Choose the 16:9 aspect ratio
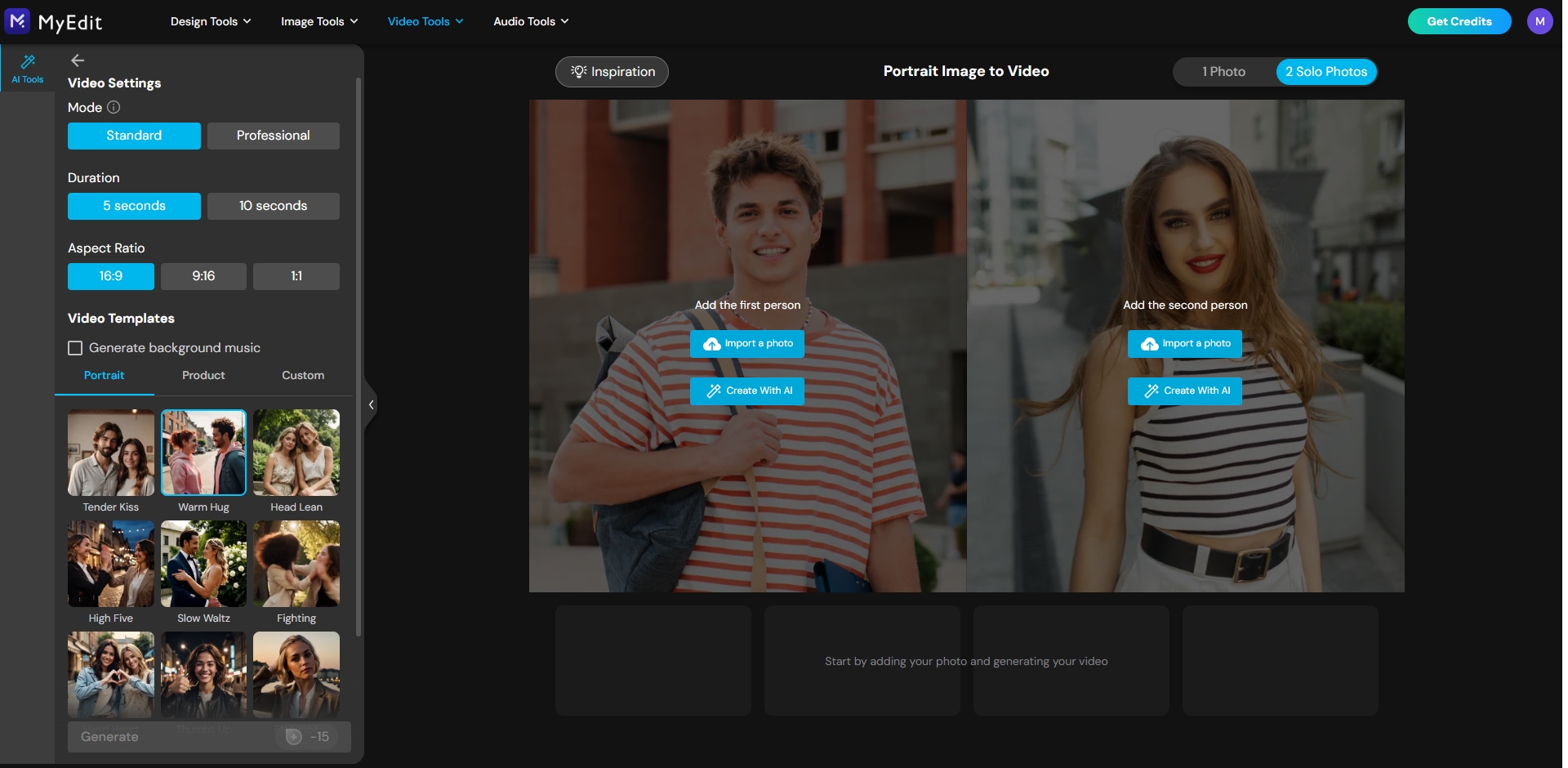Viewport: 1568px width, 768px height. pos(111,276)
